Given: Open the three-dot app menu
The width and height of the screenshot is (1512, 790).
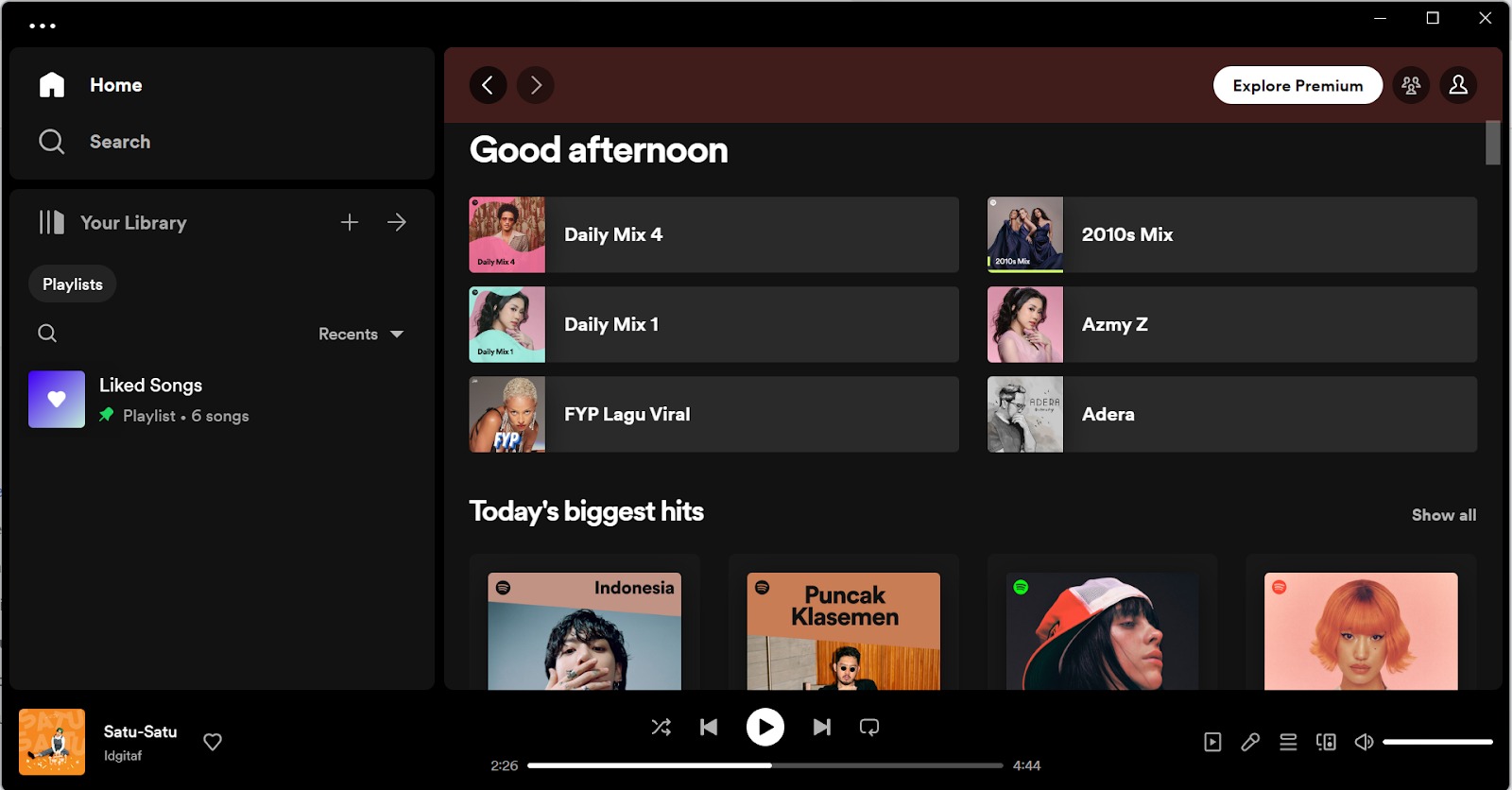Looking at the screenshot, I should [43, 26].
